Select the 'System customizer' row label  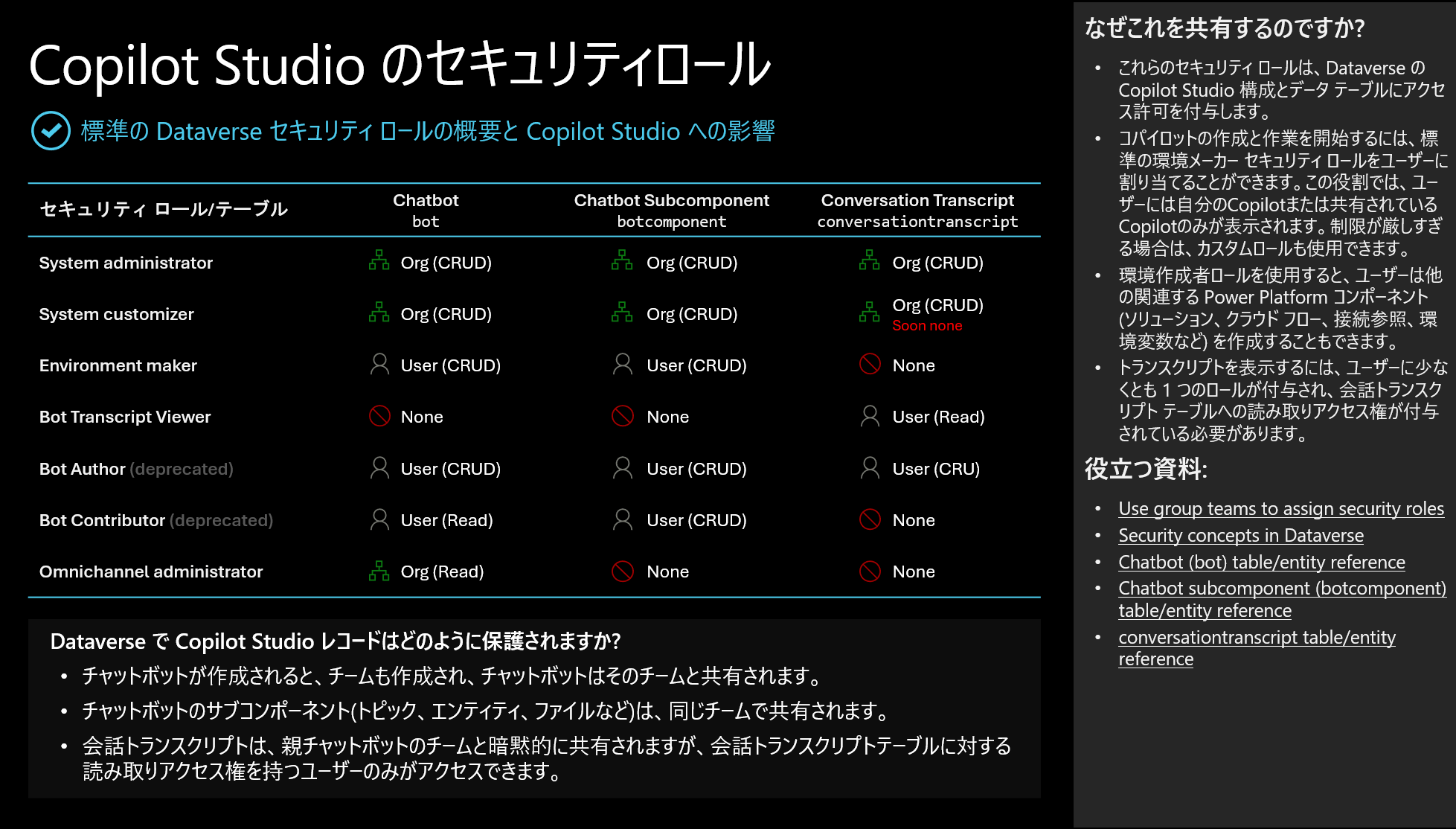click(x=116, y=314)
